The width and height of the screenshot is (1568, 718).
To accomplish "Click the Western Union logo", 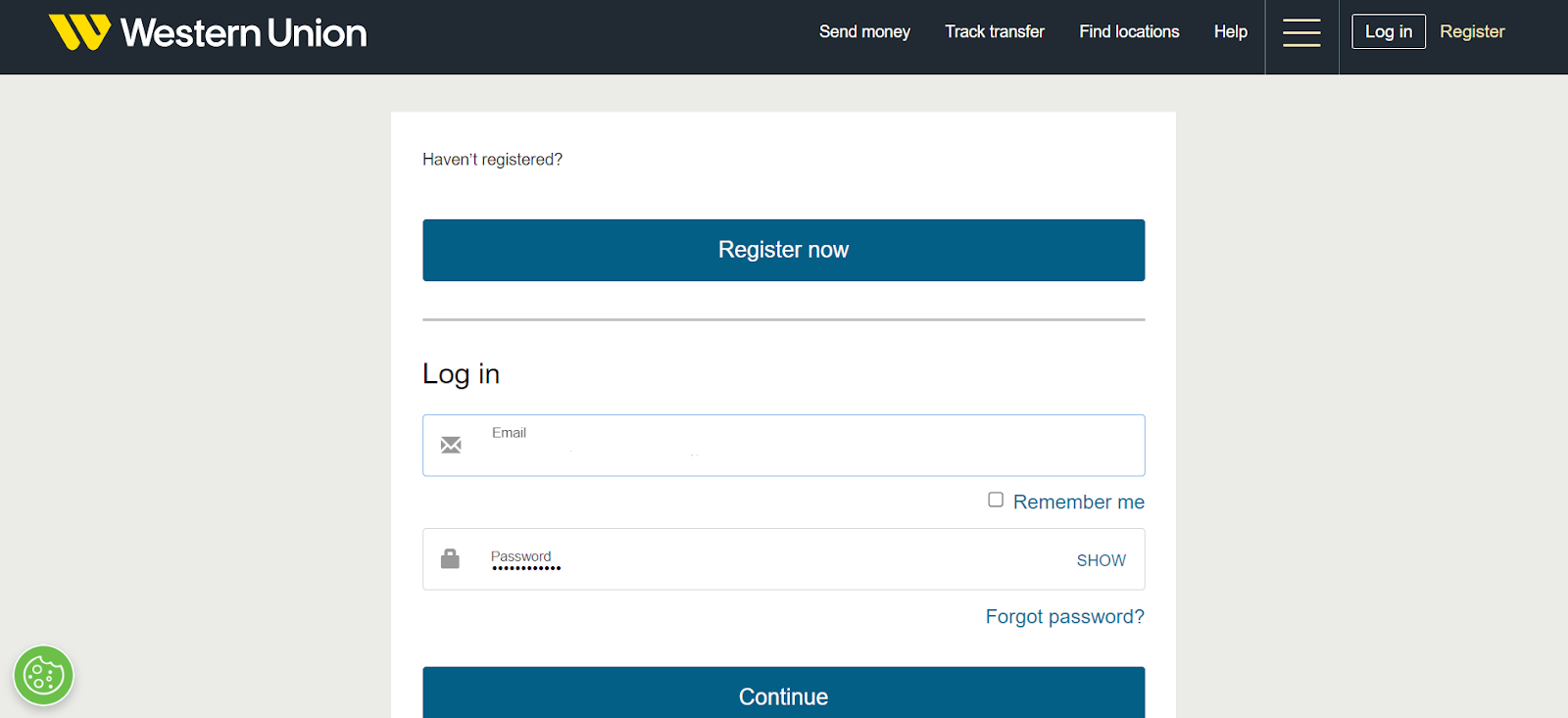I will point(208,32).
